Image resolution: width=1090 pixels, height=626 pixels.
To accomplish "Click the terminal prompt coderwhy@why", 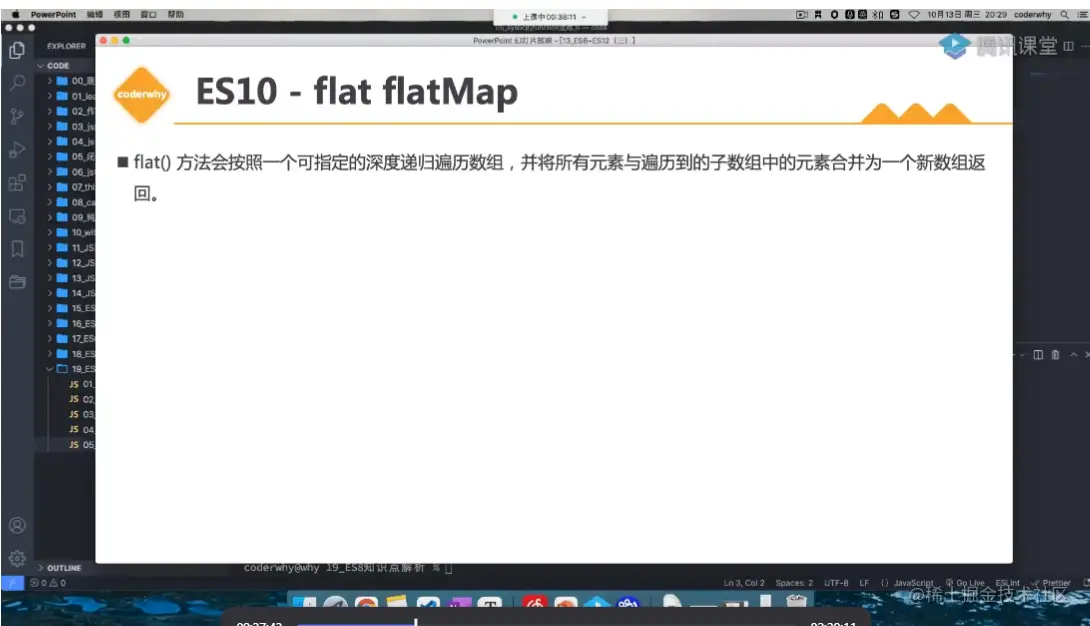I will (282, 568).
